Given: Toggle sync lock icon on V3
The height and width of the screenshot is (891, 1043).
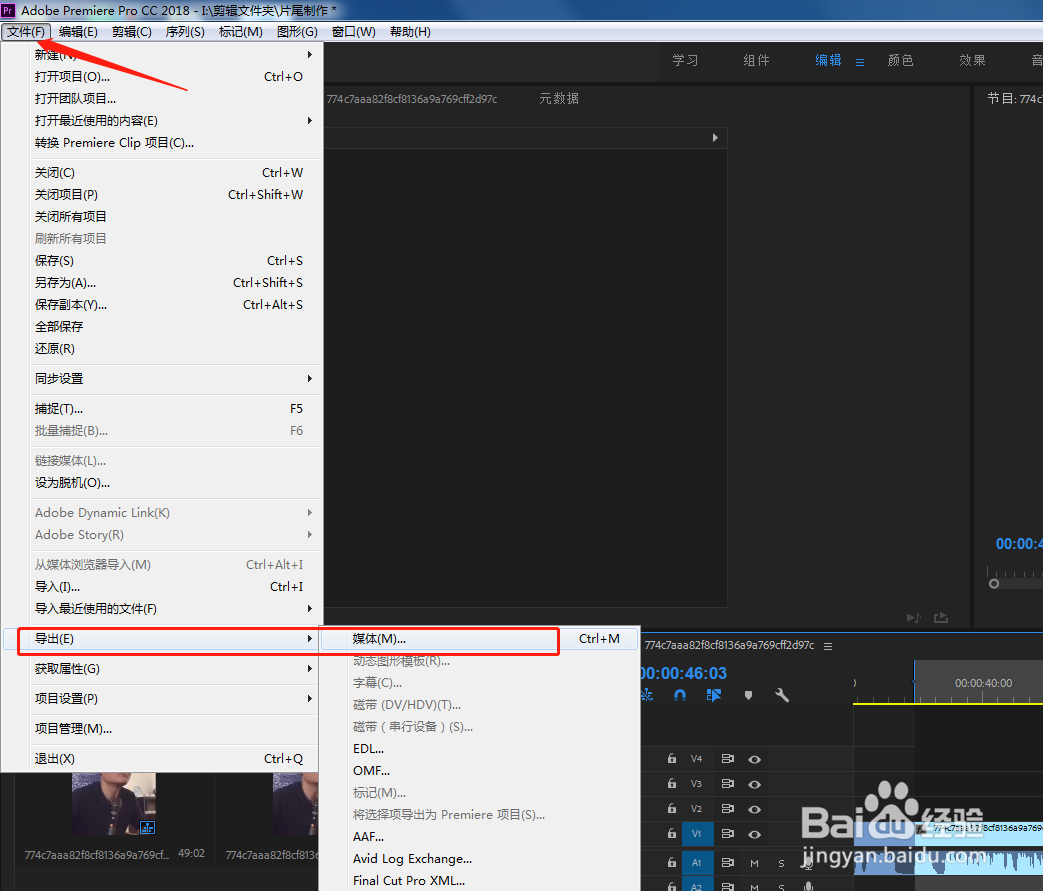Looking at the screenshot, I should click(x=728, y=783).
